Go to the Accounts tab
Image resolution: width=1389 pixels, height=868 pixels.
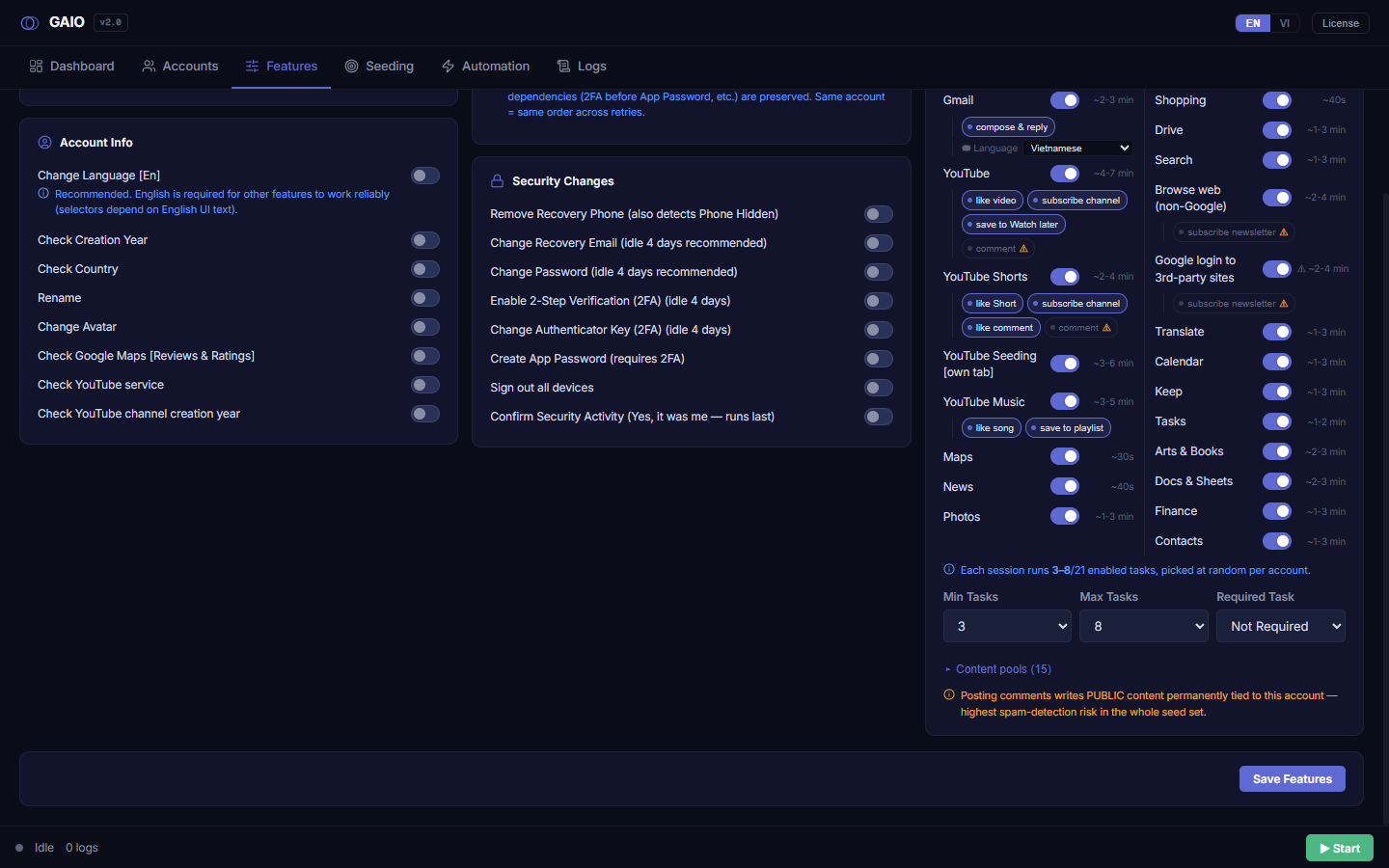point(180,67)
